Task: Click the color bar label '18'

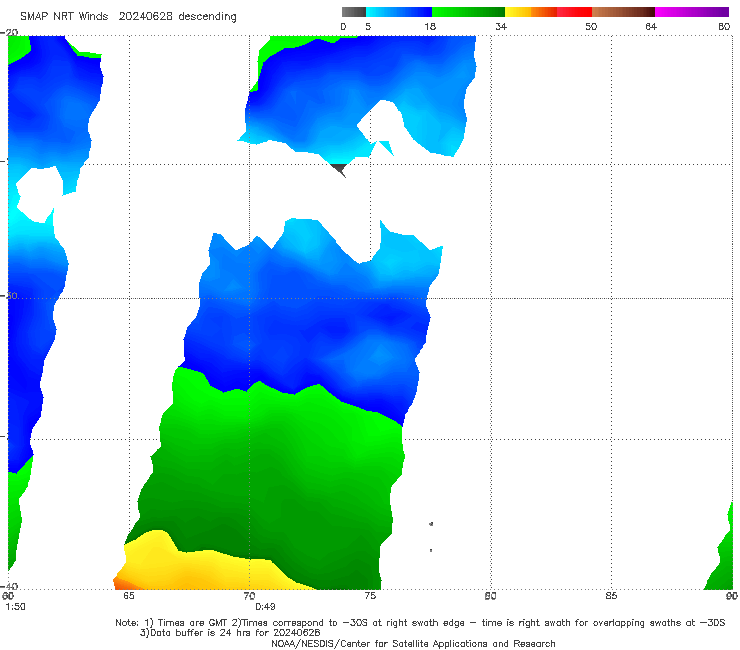Action: (x=430, y=26)
